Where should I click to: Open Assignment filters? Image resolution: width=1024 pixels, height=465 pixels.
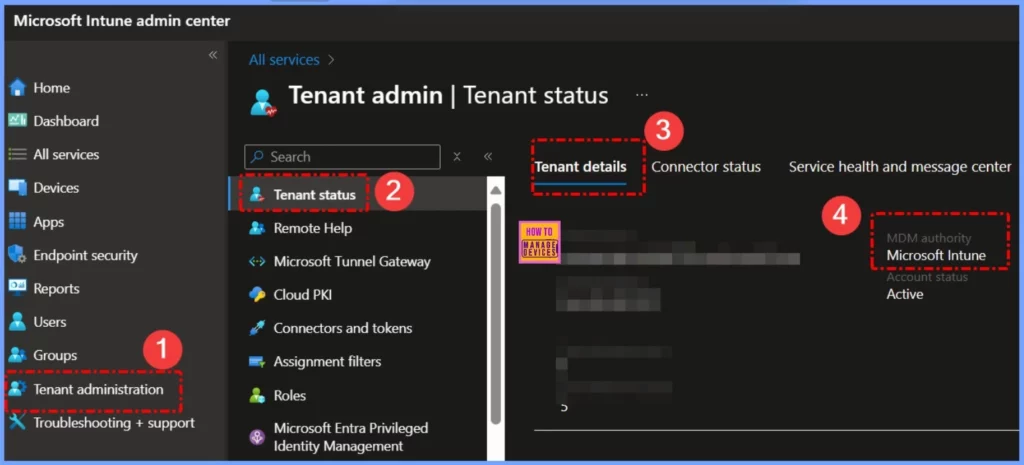[x=327, y=361]
